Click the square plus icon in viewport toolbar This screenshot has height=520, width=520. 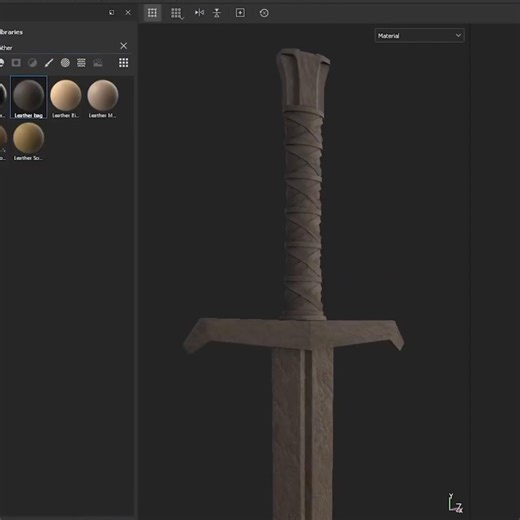(x=240, y=13)
